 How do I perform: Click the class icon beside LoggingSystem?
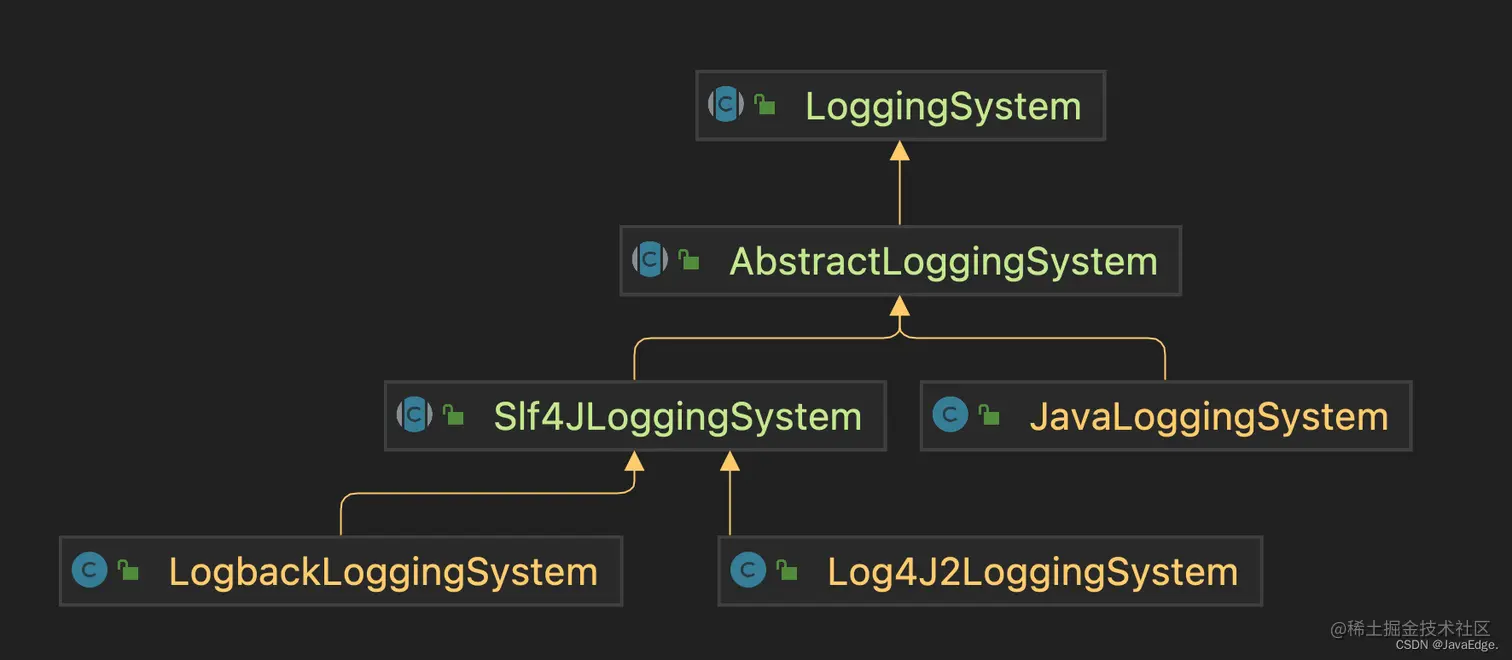[x=726, y=104]
